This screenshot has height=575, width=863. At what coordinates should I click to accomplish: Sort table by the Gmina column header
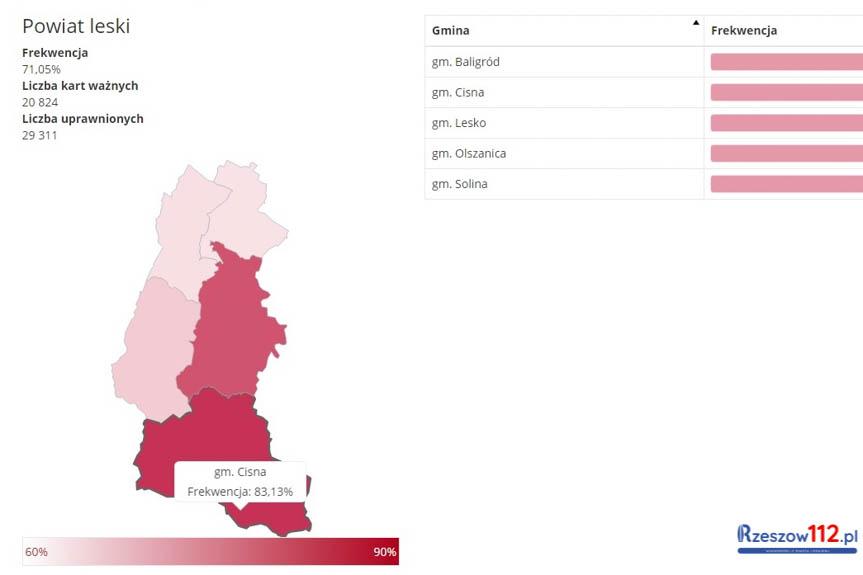(452, 31)
